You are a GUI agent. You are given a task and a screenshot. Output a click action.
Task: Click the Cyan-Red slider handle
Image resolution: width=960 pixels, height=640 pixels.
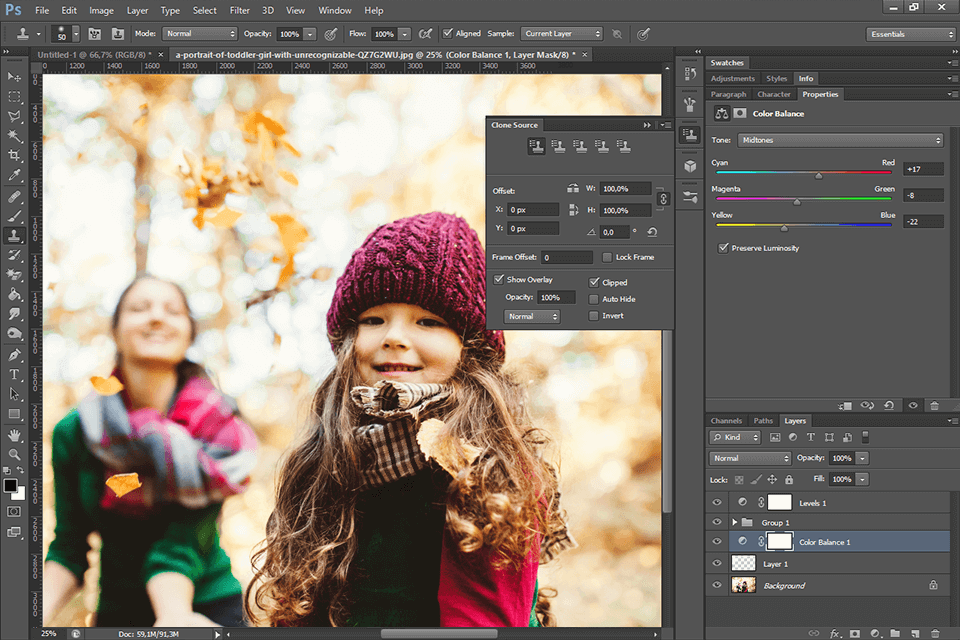point(819,174)
